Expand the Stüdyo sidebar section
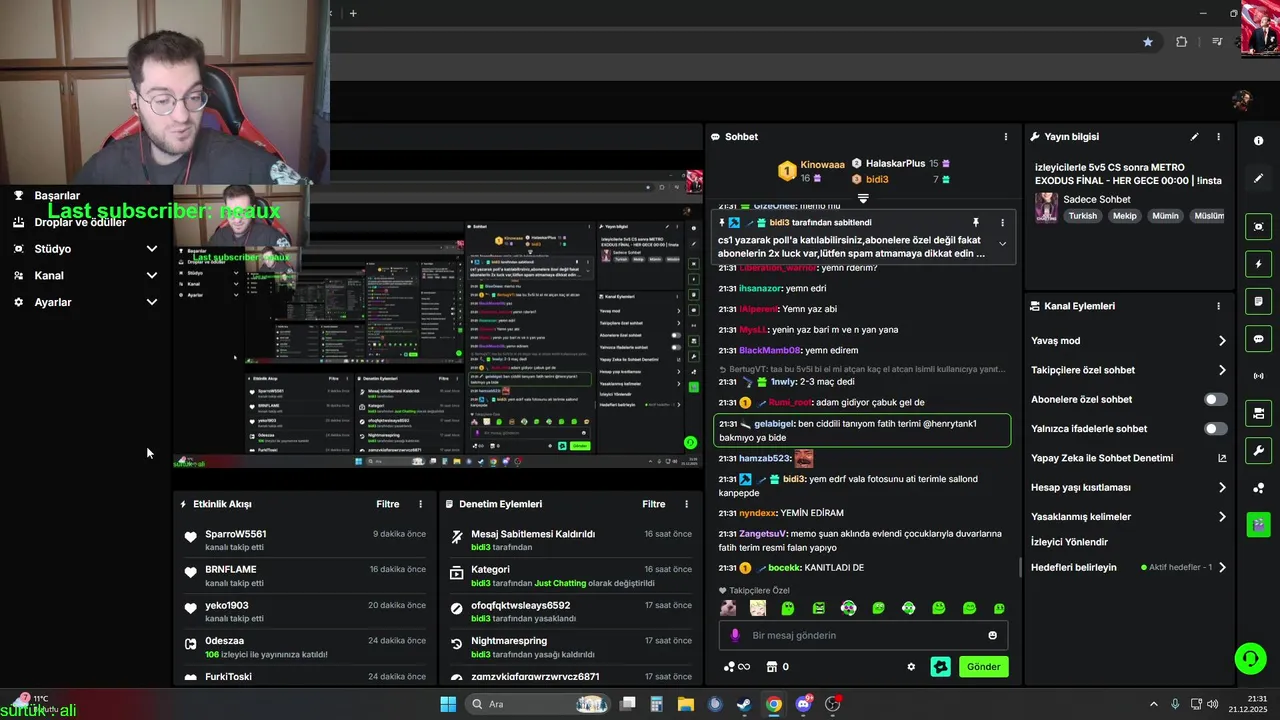 pos(152,249)
